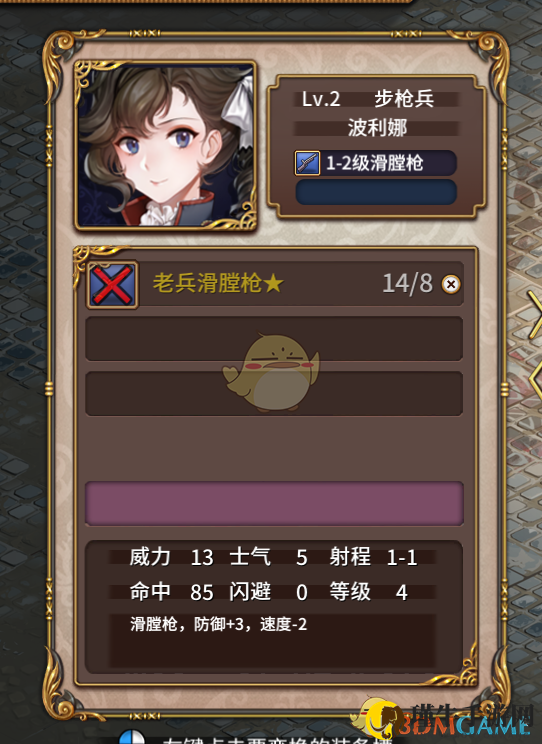Click the empty dark blue skill bar
The width and height of the screenshot is (542, 744).
tap(376, 192)
